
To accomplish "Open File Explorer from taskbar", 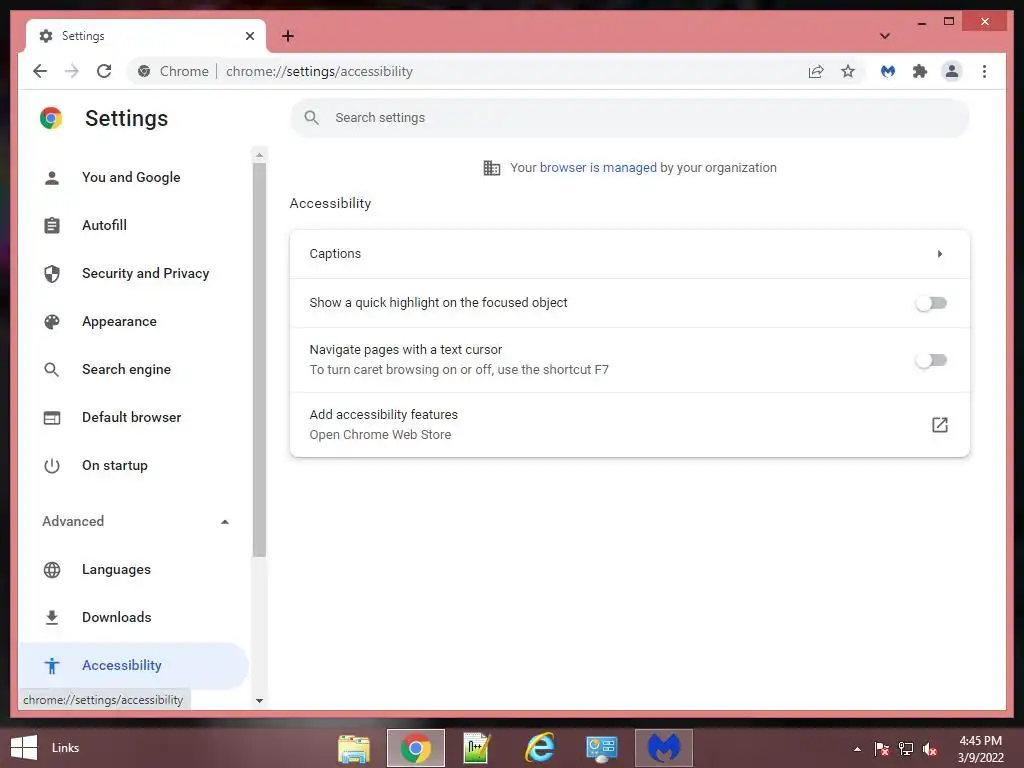I will (353, 748).
